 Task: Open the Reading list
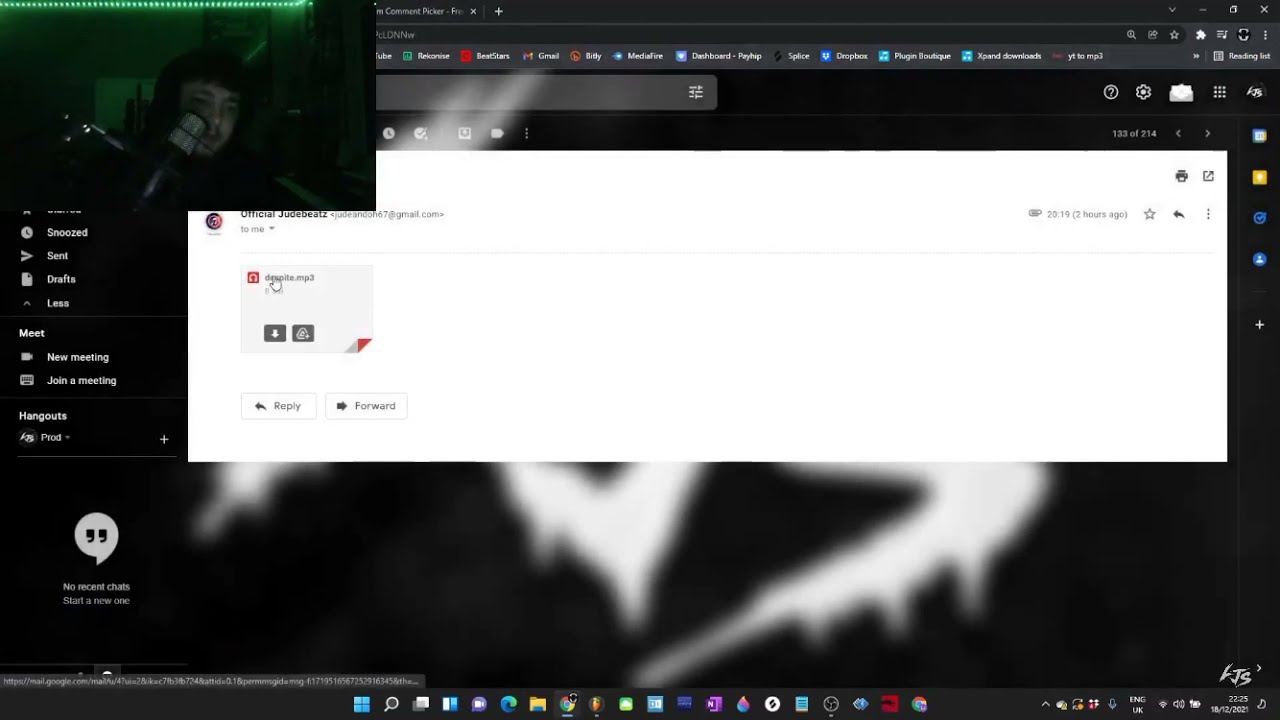point(1241,56)
